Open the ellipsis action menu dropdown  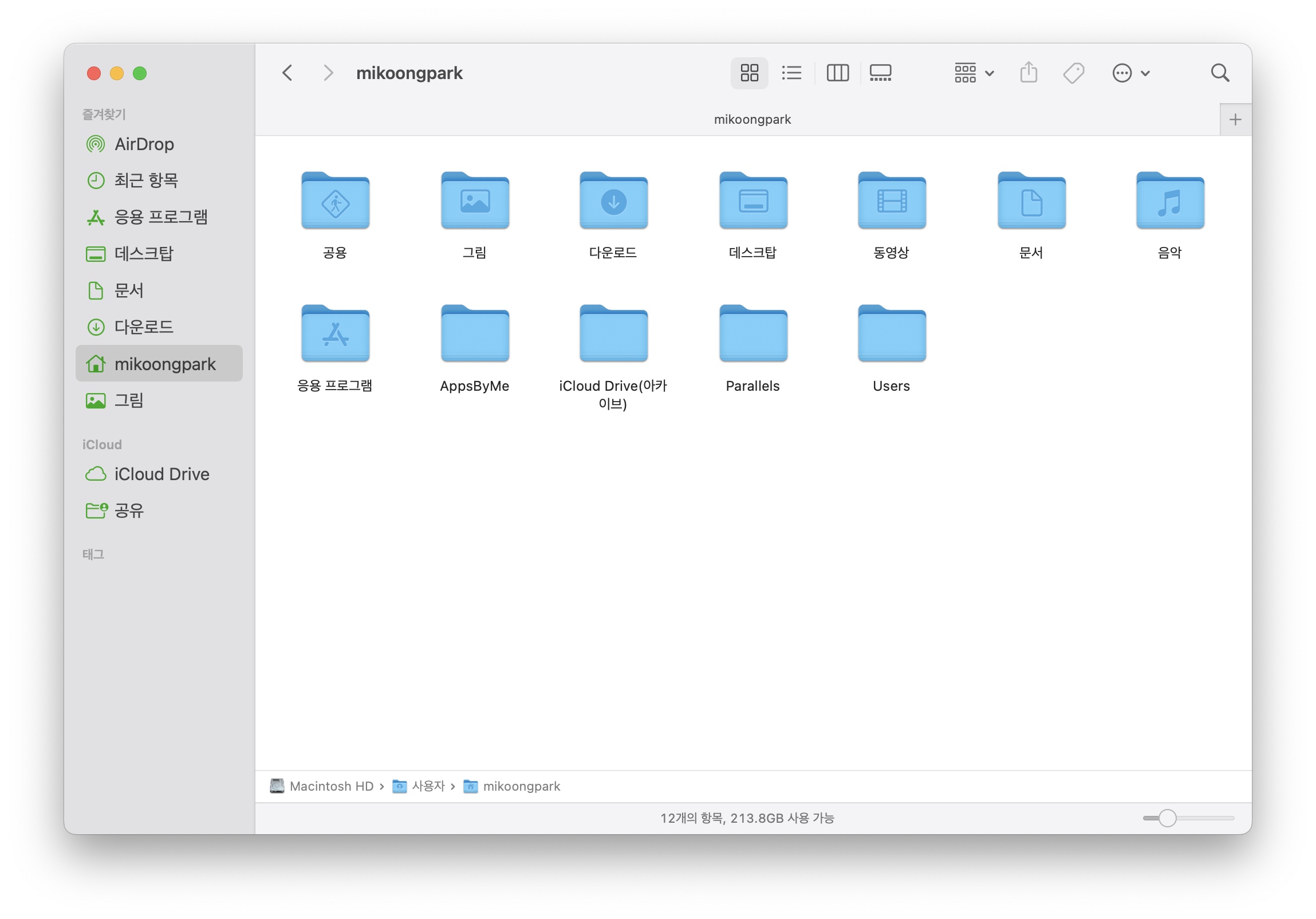click(x=1130, y=73)
